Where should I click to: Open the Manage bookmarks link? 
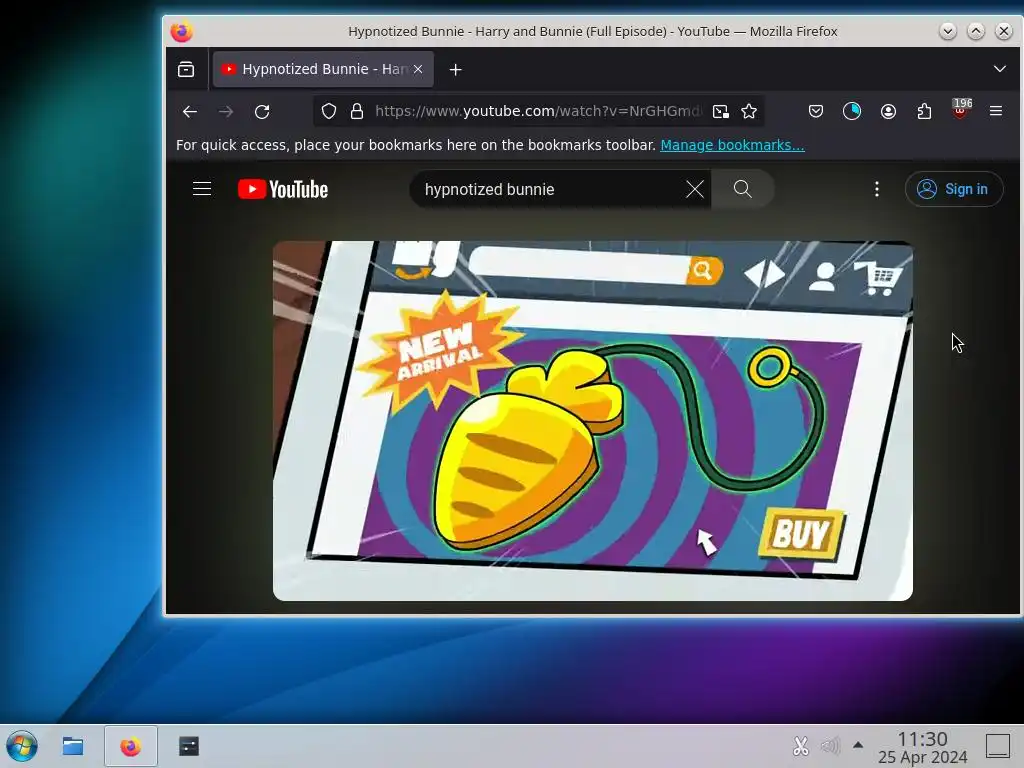[732, 145]
